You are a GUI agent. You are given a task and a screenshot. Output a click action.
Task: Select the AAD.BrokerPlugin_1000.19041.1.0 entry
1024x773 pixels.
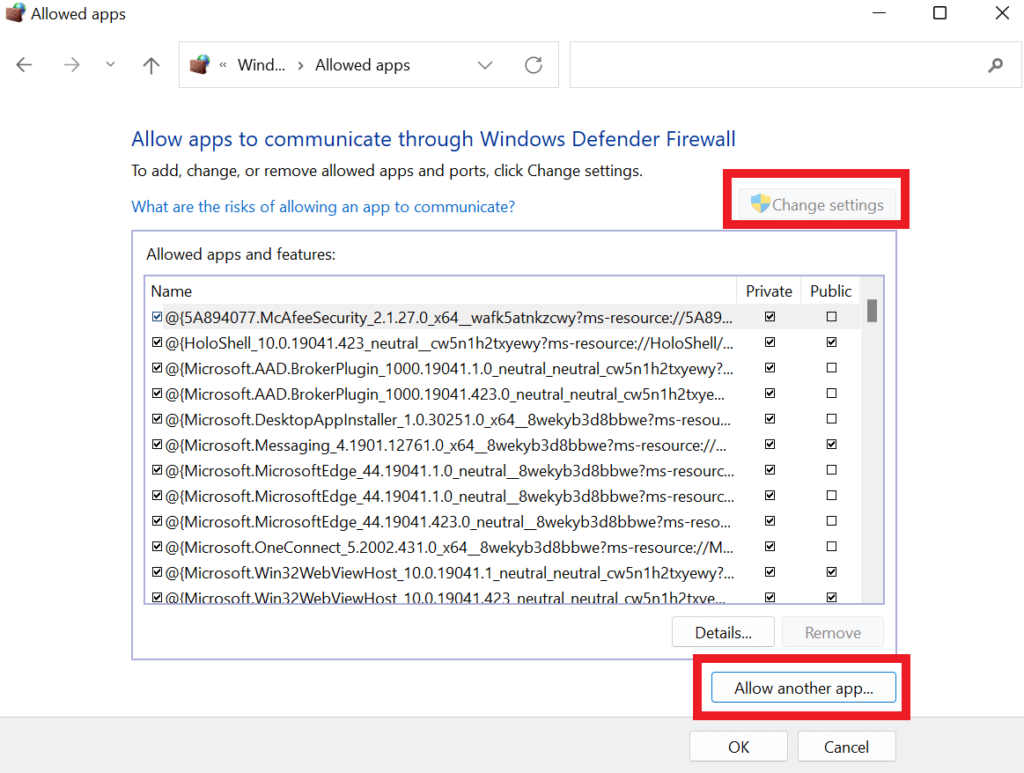[x=449, y=368]
